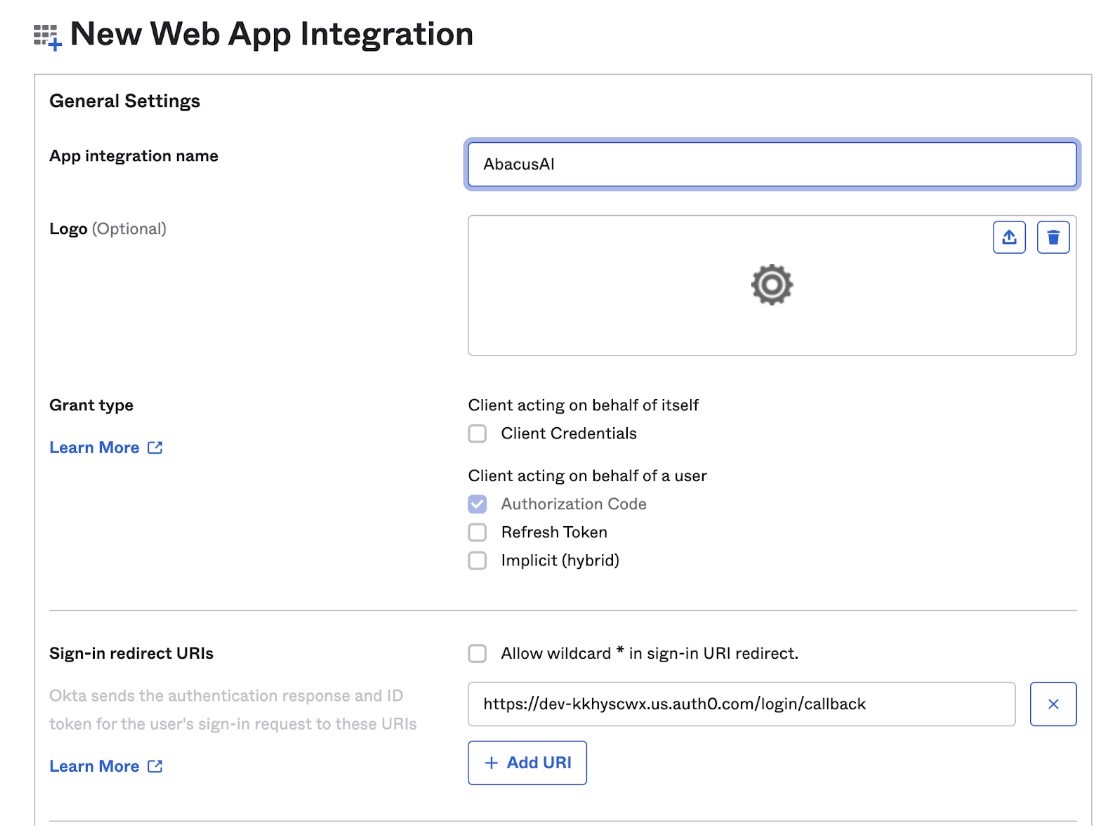Click the General Settings section title
This screenshot has height=836, width=1116.
[x=124, y=100]
